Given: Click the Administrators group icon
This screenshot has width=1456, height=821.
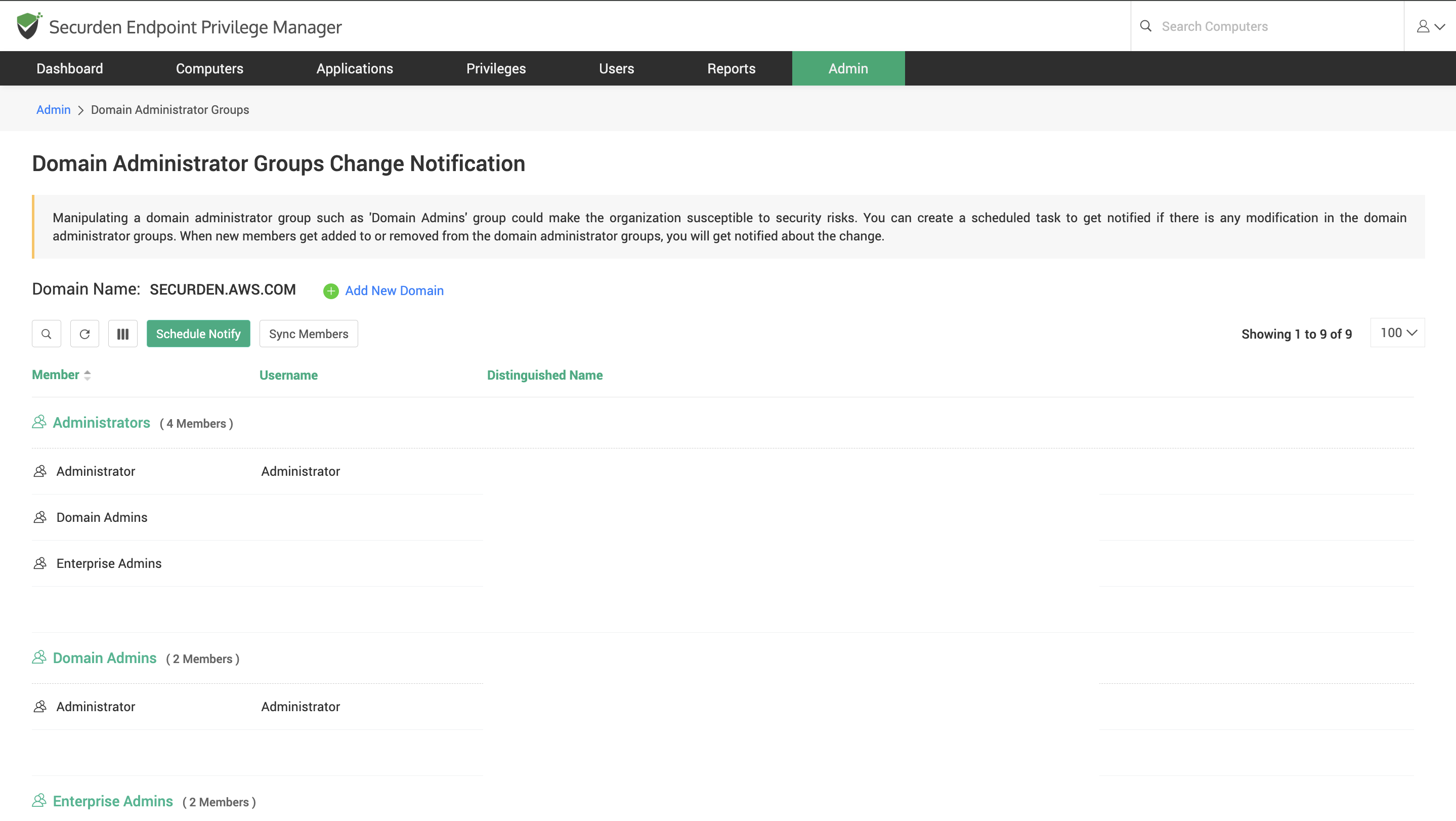Looking at the screenshot, I should coord(39,422).
